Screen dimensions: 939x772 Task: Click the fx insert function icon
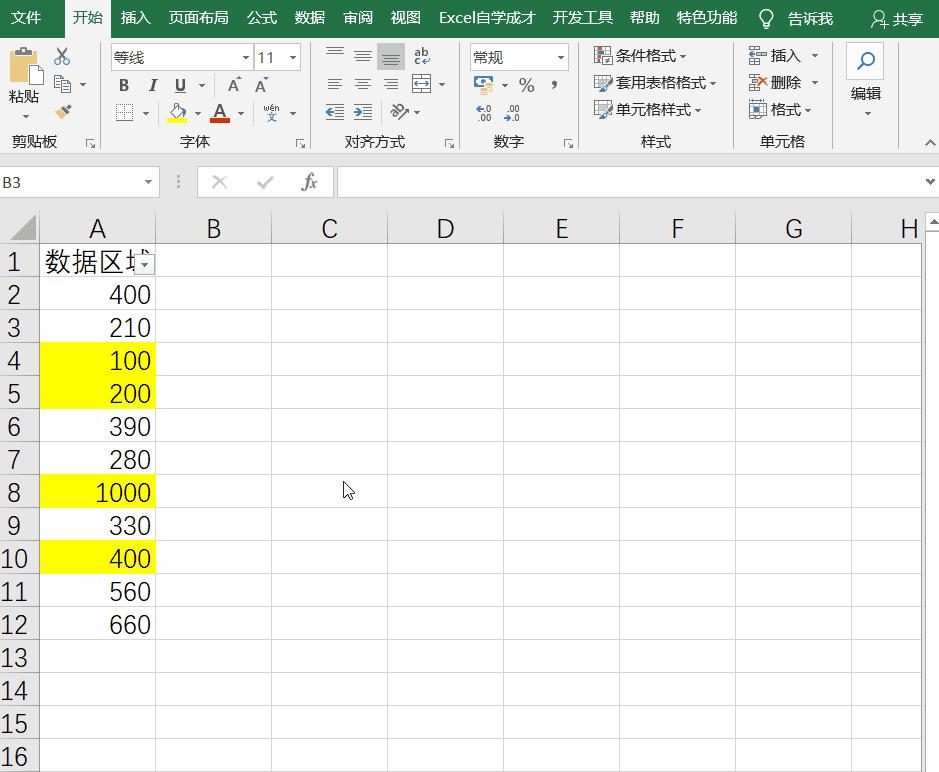pos(309,182)
